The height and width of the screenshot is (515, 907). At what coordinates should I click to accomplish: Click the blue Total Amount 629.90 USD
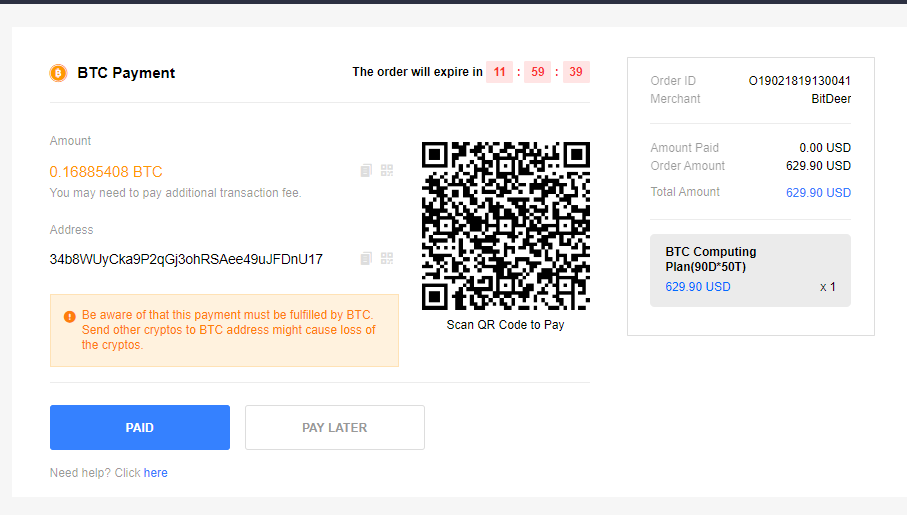pyautogui.click(x=818, y=193)
